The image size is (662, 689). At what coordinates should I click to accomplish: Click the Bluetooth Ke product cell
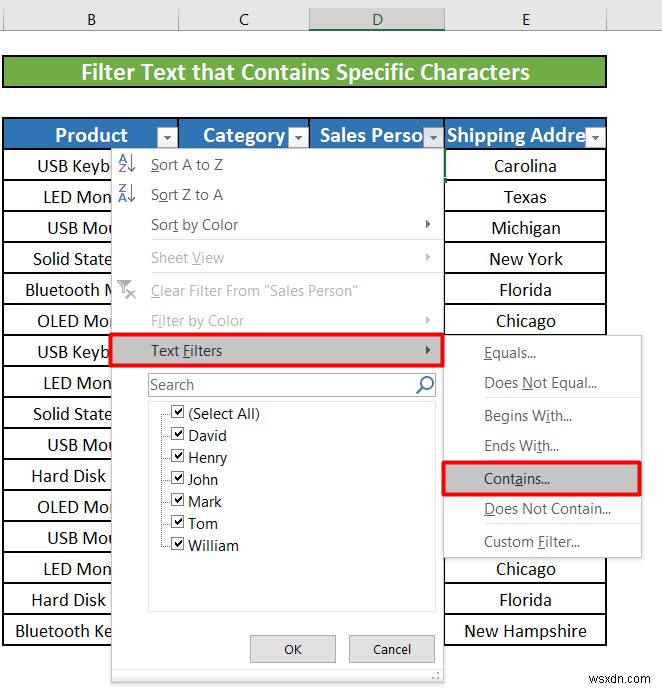[x=58, y=631]
